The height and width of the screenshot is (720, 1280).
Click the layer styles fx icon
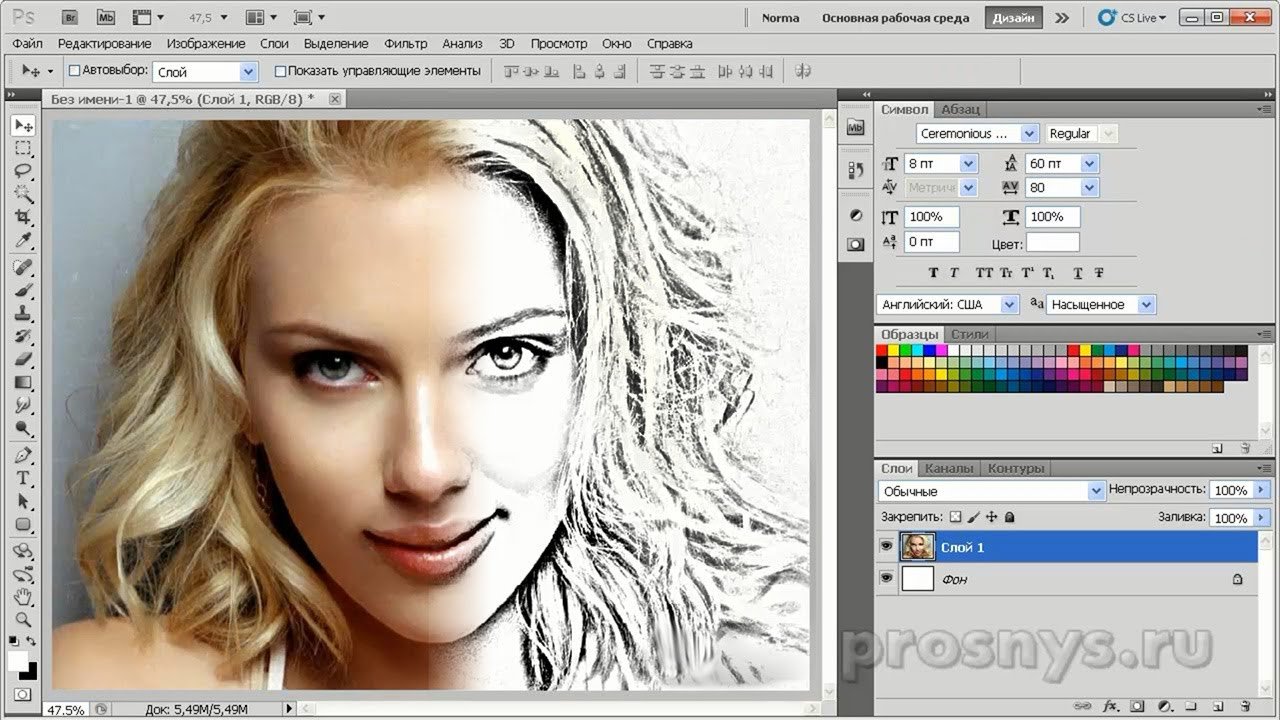coord(1108,706)
